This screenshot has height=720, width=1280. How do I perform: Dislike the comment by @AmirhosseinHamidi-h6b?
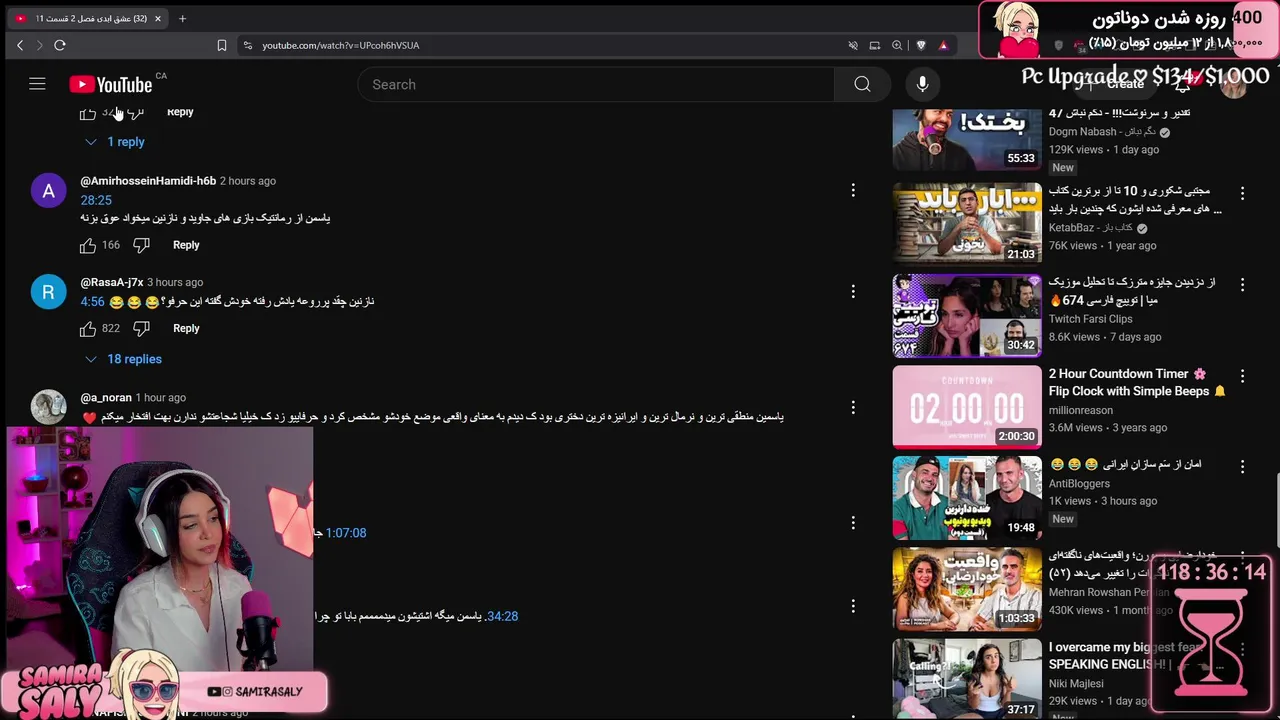point(141,245)
